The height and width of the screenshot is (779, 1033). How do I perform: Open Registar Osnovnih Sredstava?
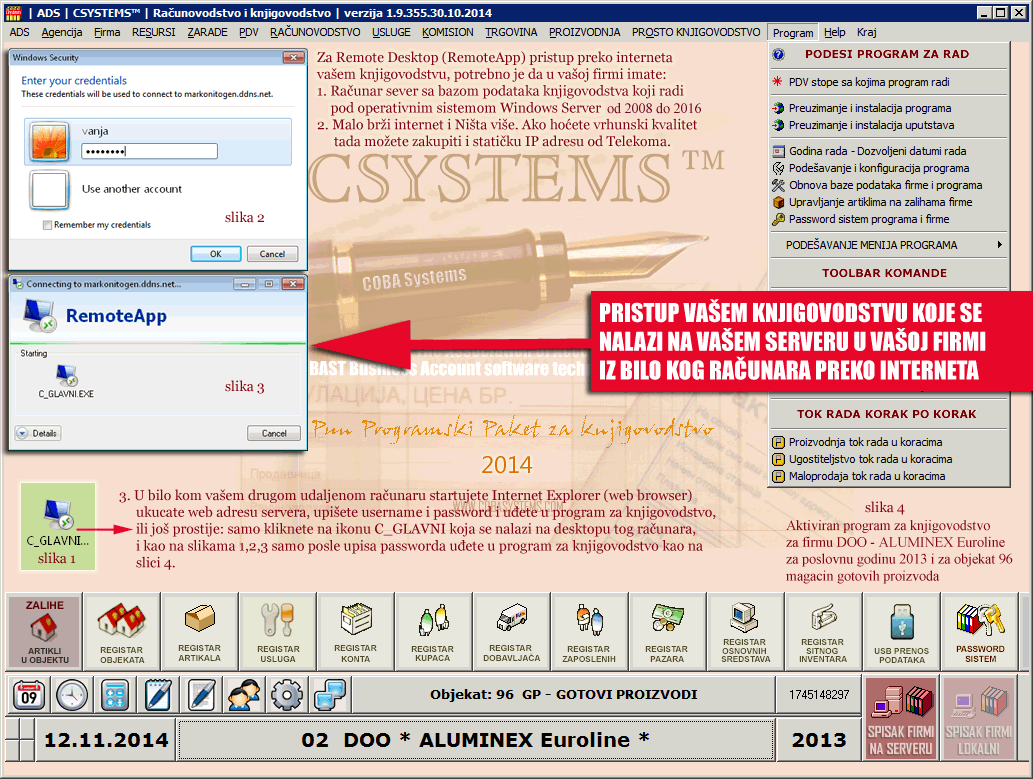tap(745, 631)
